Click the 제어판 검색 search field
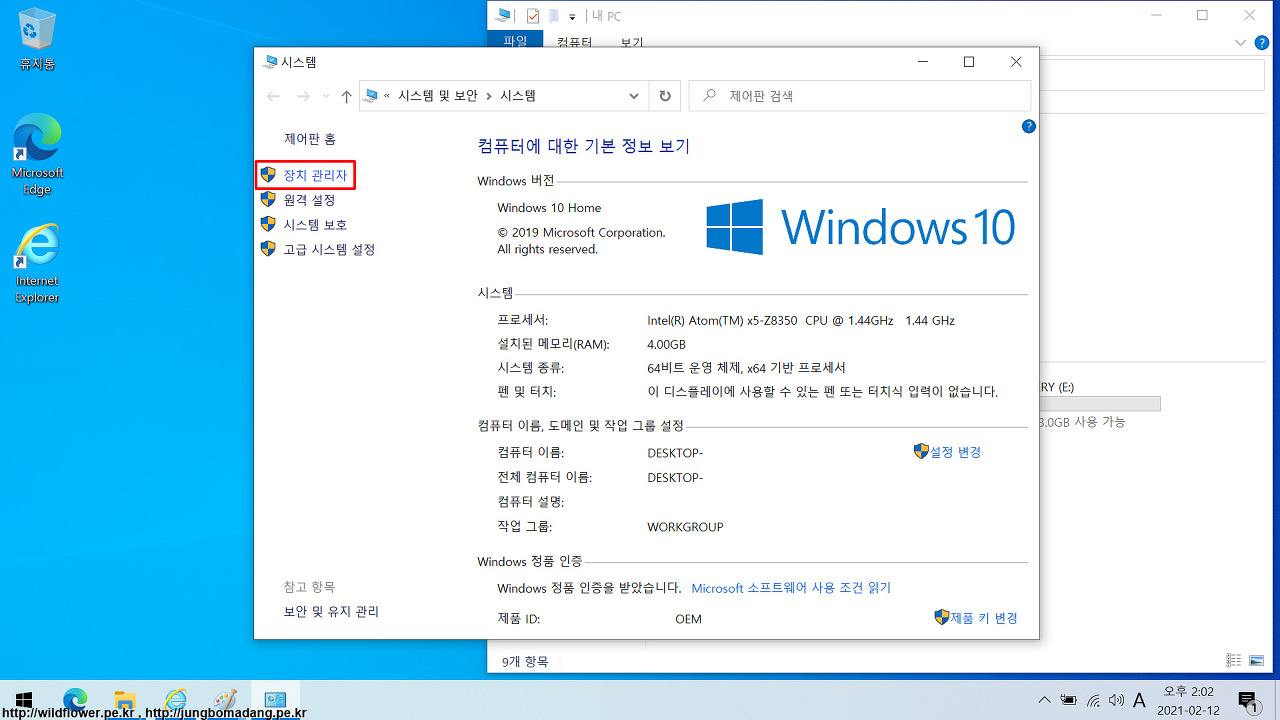 click(860, 96)
